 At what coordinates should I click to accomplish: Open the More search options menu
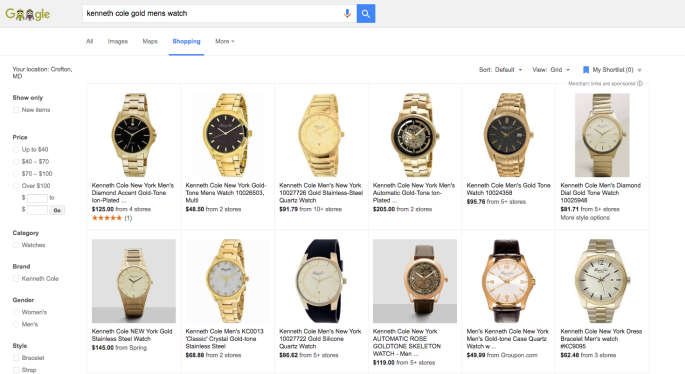225,42
